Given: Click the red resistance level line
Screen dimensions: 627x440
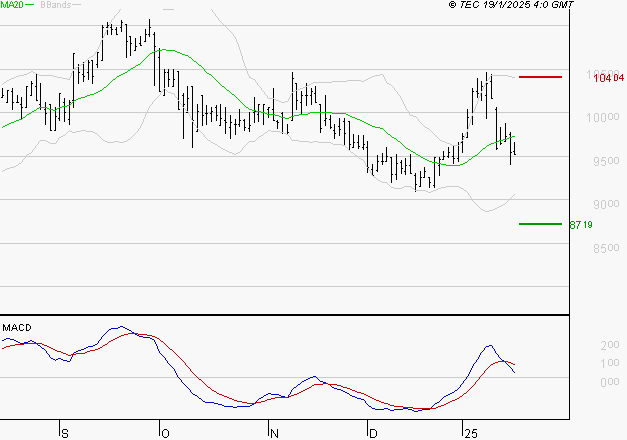Looking at the screenshot, I should (540, 77).
